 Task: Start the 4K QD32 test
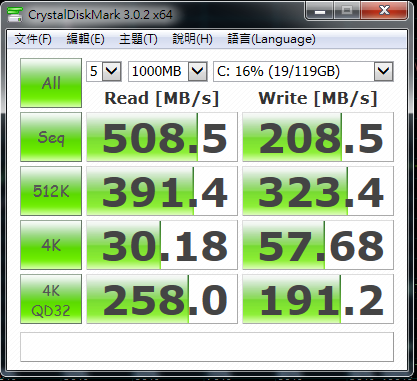pos(51,299)
